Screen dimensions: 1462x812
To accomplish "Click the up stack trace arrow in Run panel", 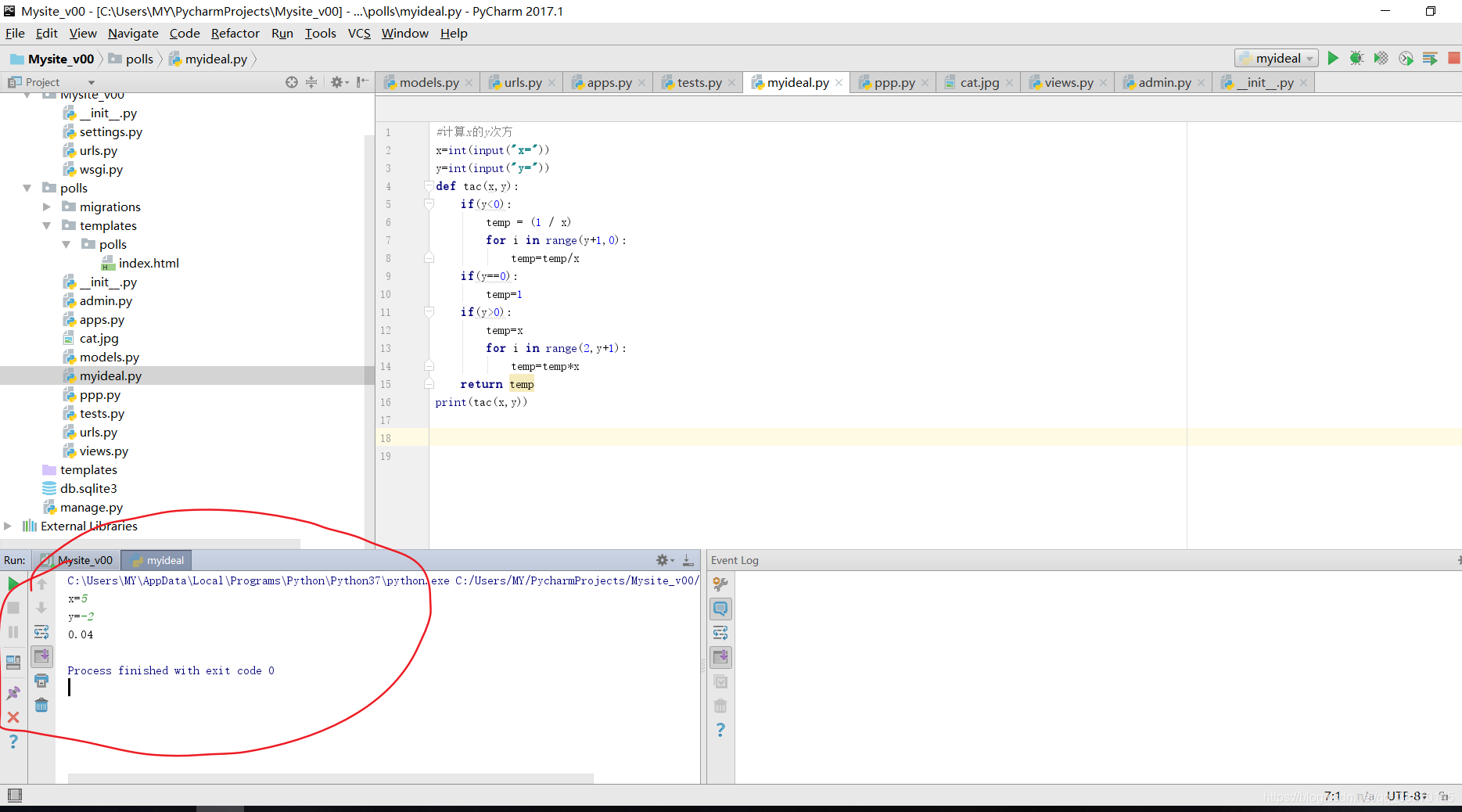I will click(41, 584).
